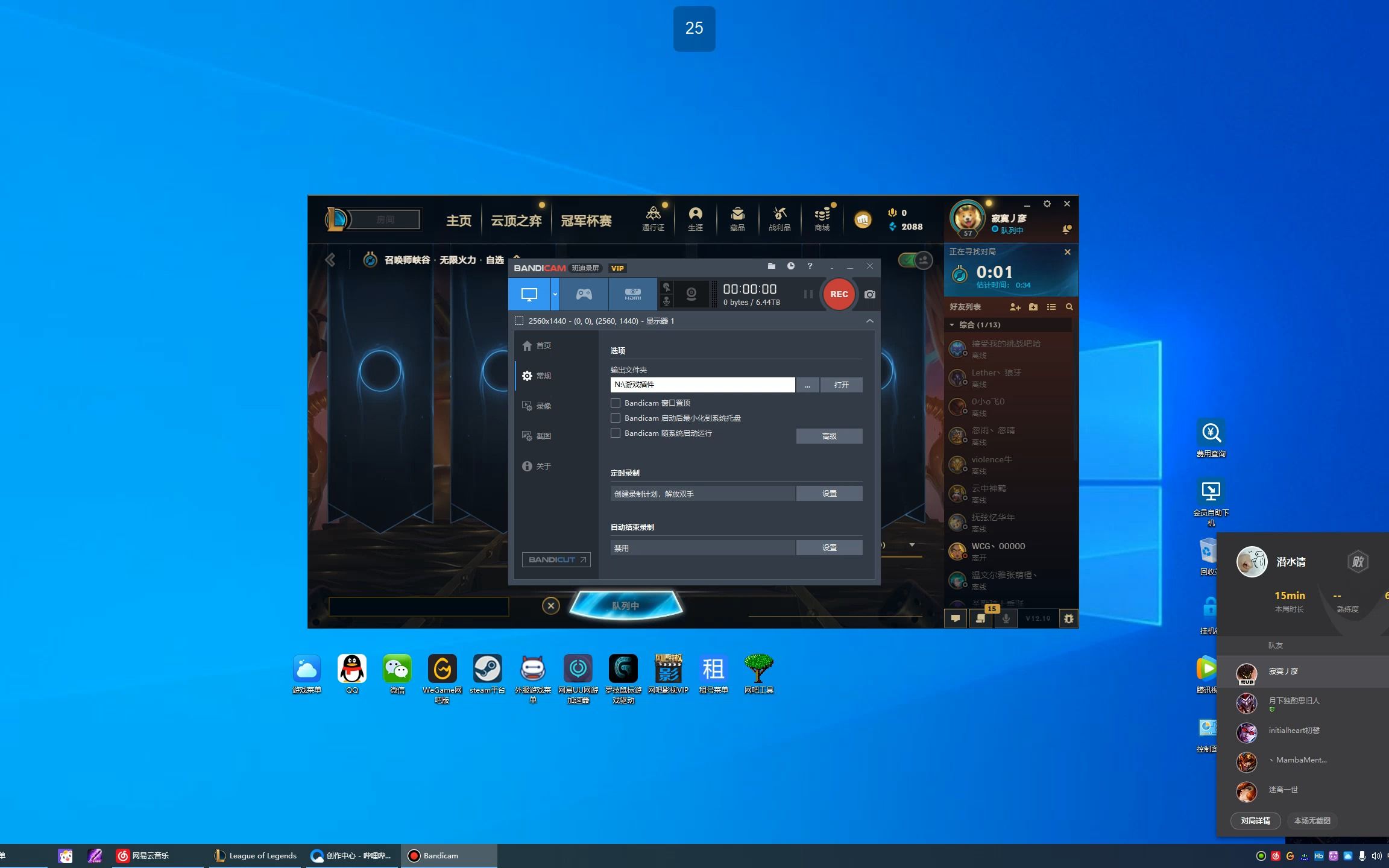1389x868 pixels.
Task: Click the League lobby chat input box
Action: [x=418, y=606]
